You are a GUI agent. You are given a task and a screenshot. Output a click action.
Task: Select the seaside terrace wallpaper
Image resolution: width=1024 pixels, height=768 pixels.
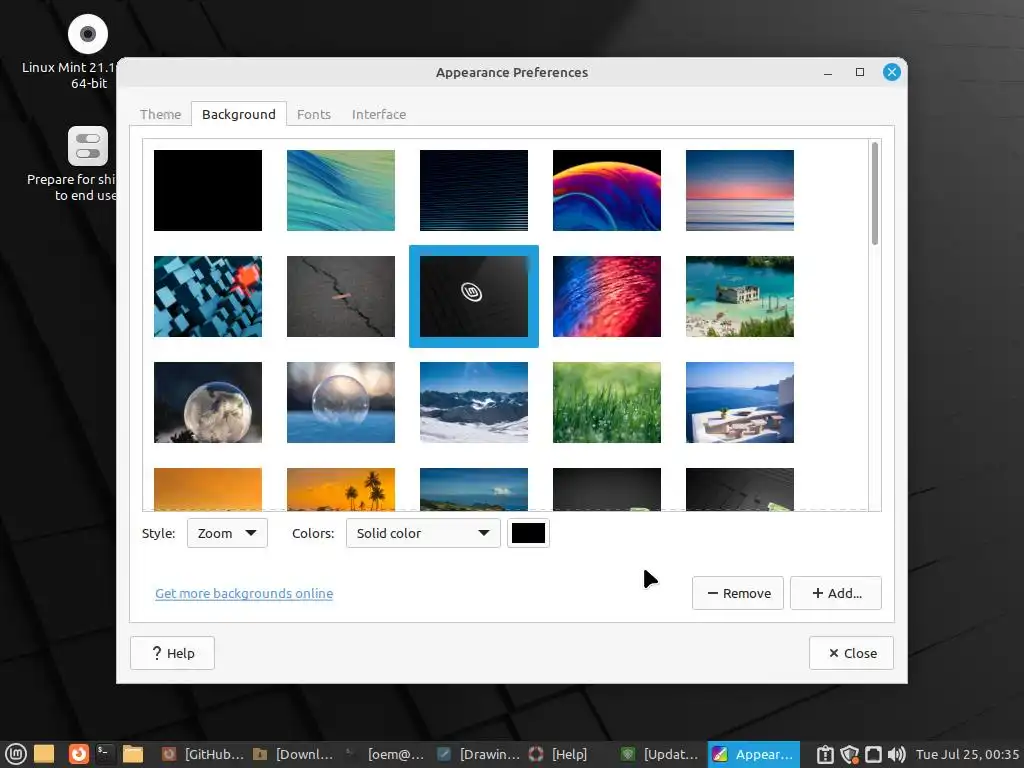pos(740,402)
